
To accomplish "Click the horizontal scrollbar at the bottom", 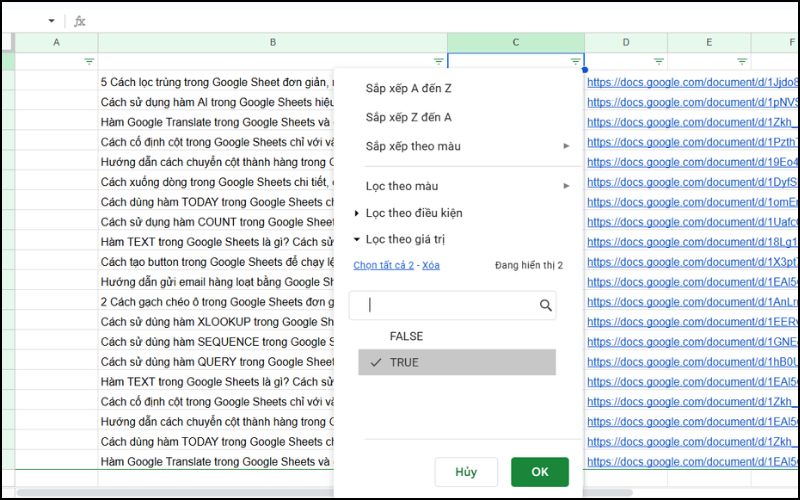I will (x=324, y=493).
